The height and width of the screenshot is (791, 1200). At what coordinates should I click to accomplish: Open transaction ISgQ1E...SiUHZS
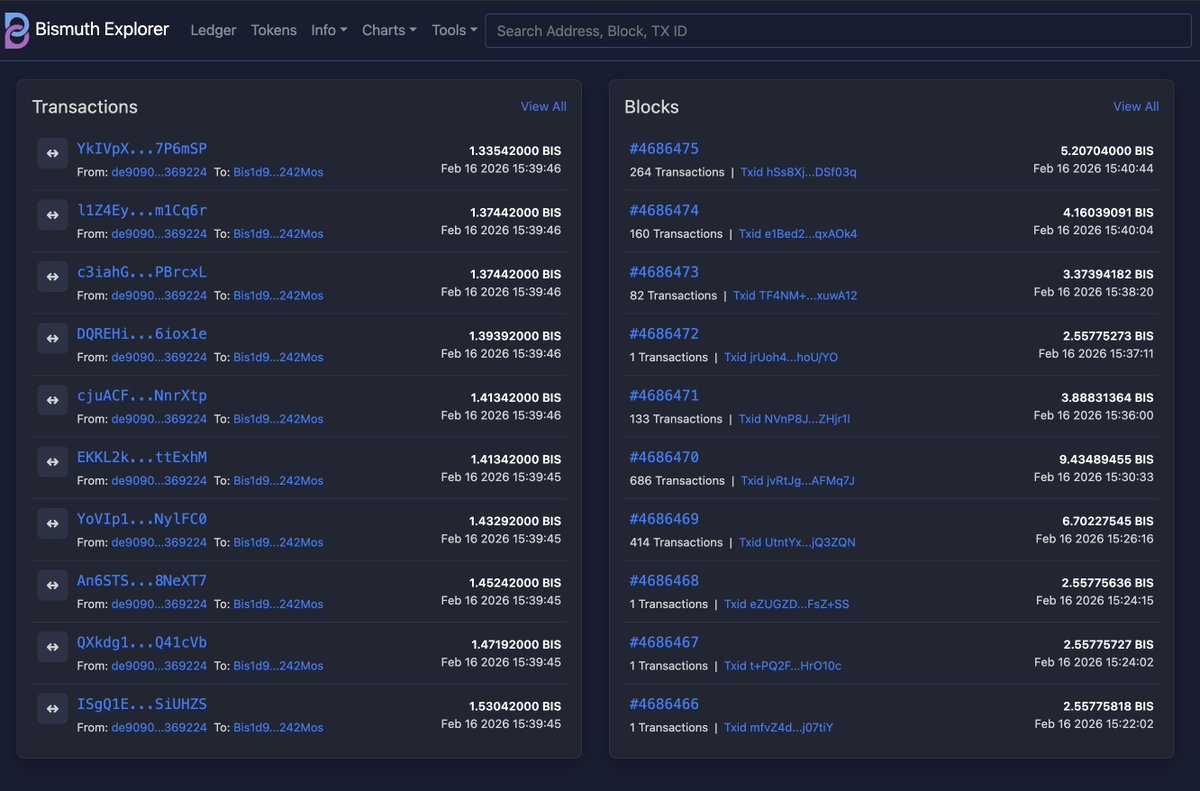coord(142,704)
